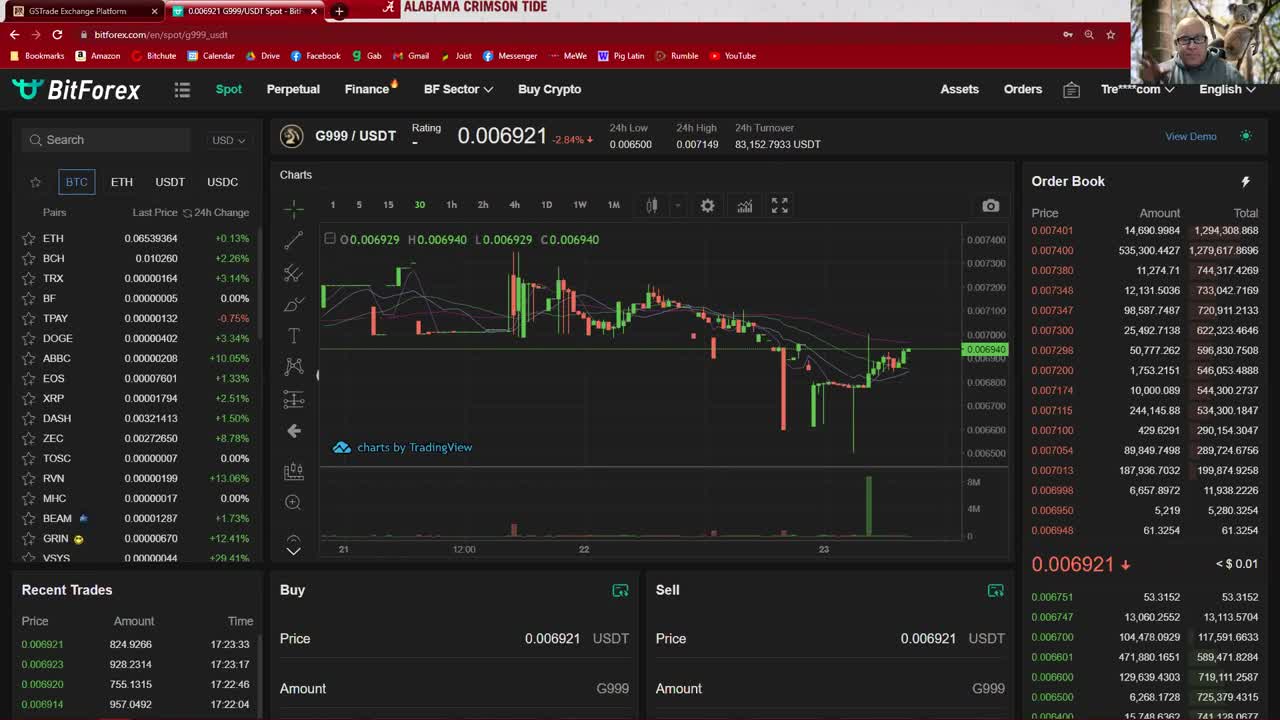1280x720 pixels.
Task: Select the USDT market tab
Action: [x=170, y=182]
